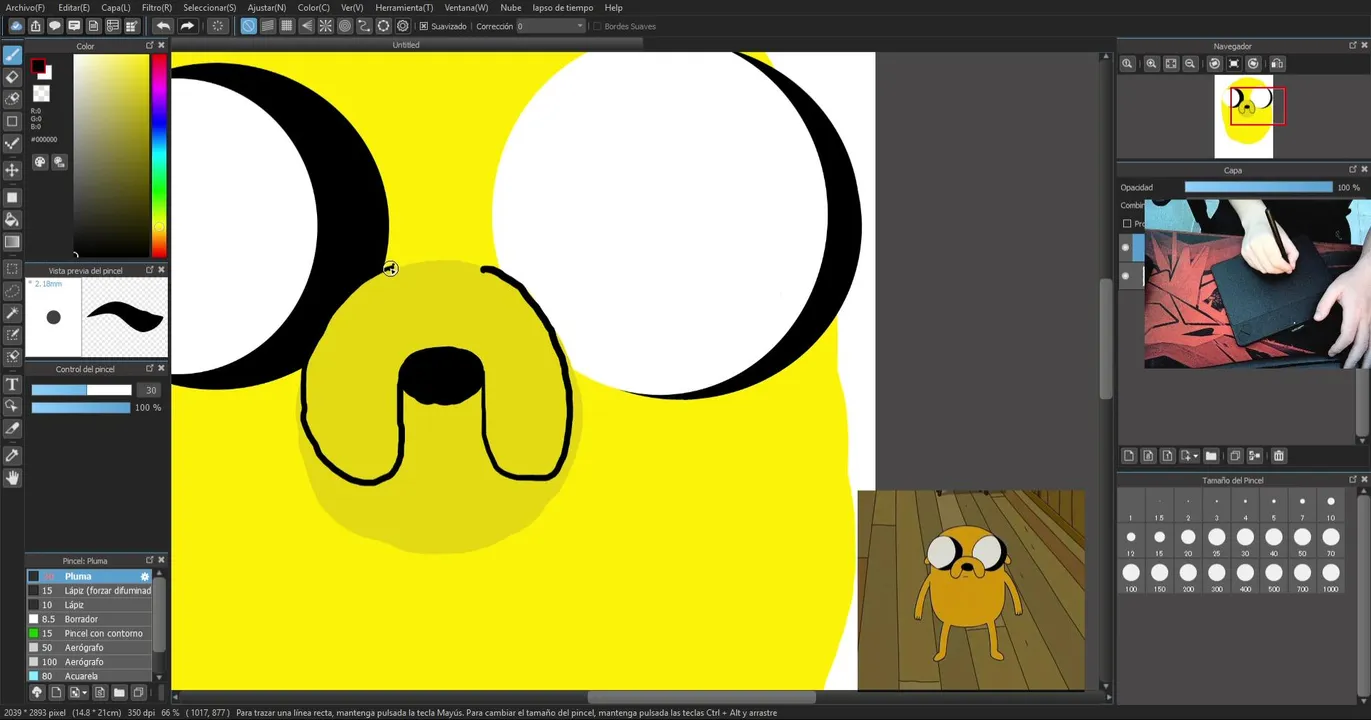
Task: Select the Bucket fill tool
Action: (13, 219)
